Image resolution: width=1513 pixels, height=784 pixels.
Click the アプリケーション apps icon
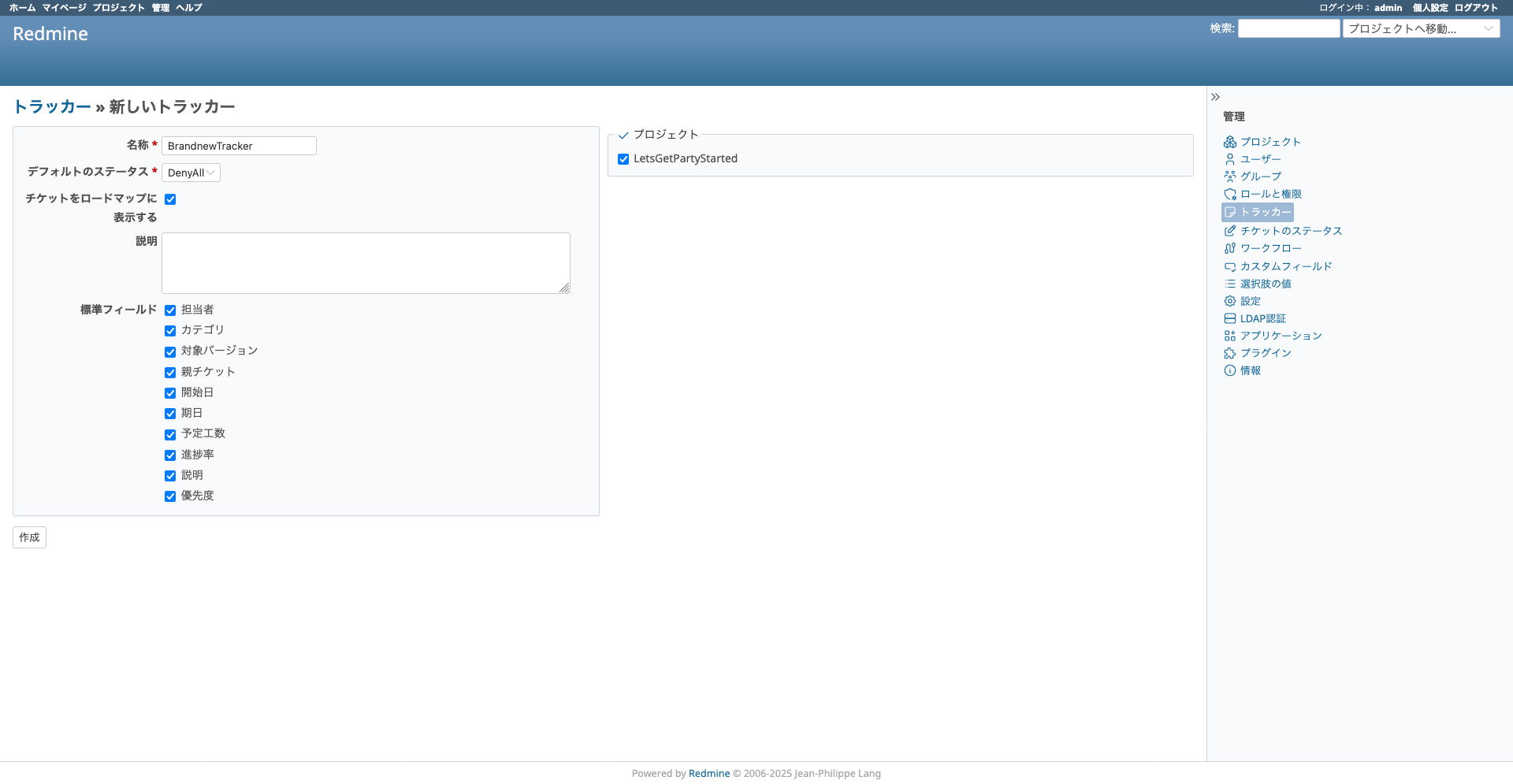coord(1229,336)
